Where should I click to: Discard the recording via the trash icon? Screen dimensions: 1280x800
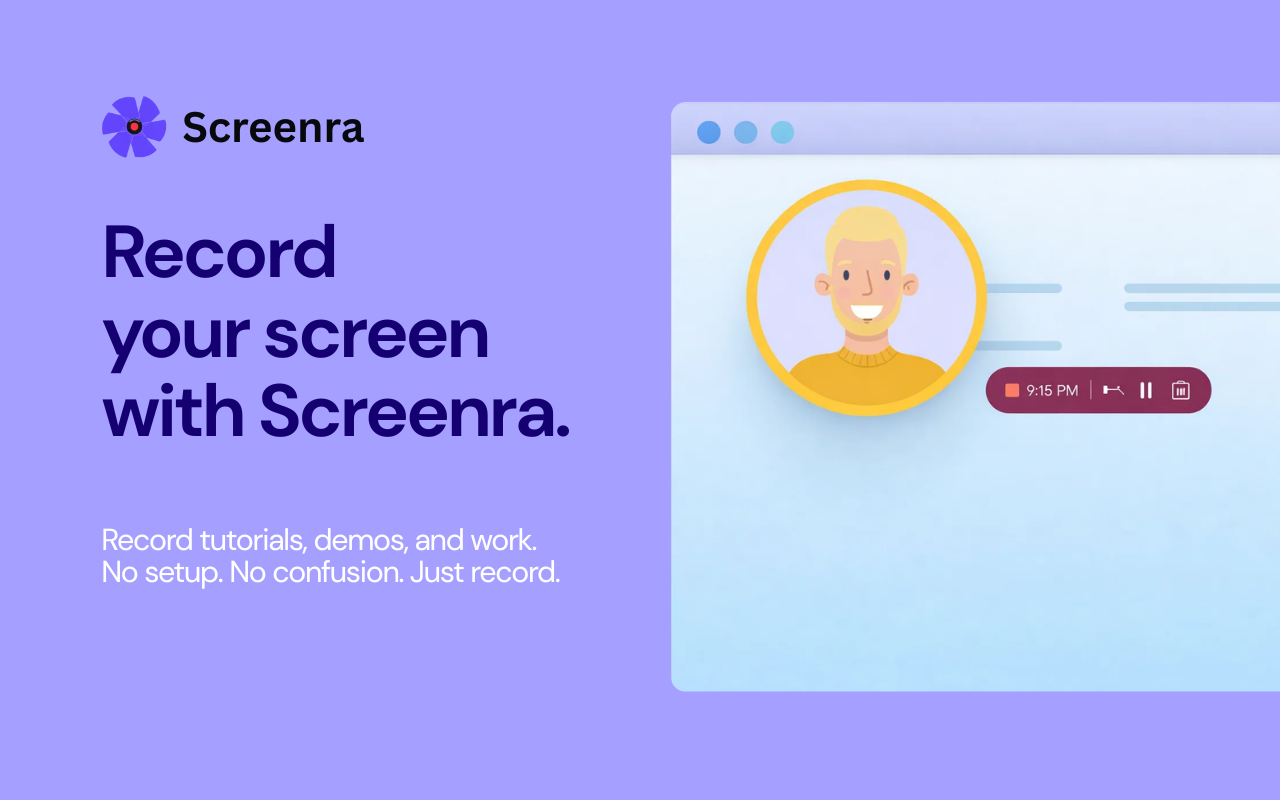pyautogui.click(x=1182, y=390)
